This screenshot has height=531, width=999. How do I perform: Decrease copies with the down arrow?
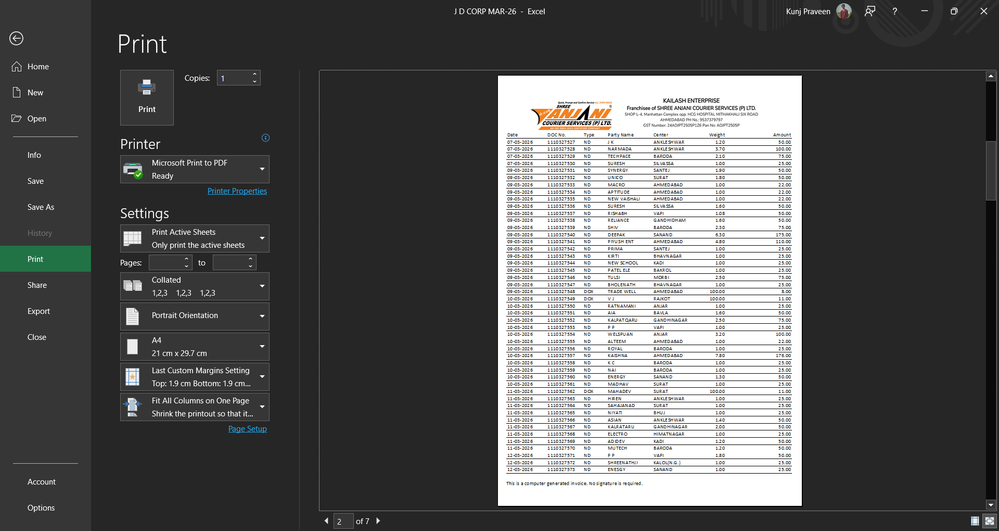point(255,82)
